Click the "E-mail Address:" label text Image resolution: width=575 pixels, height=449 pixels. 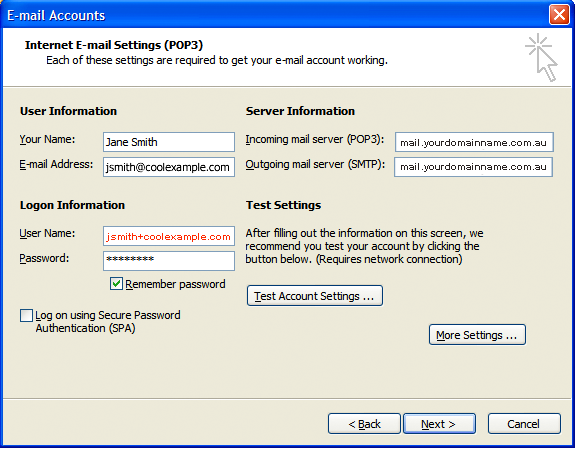point(56,164)
